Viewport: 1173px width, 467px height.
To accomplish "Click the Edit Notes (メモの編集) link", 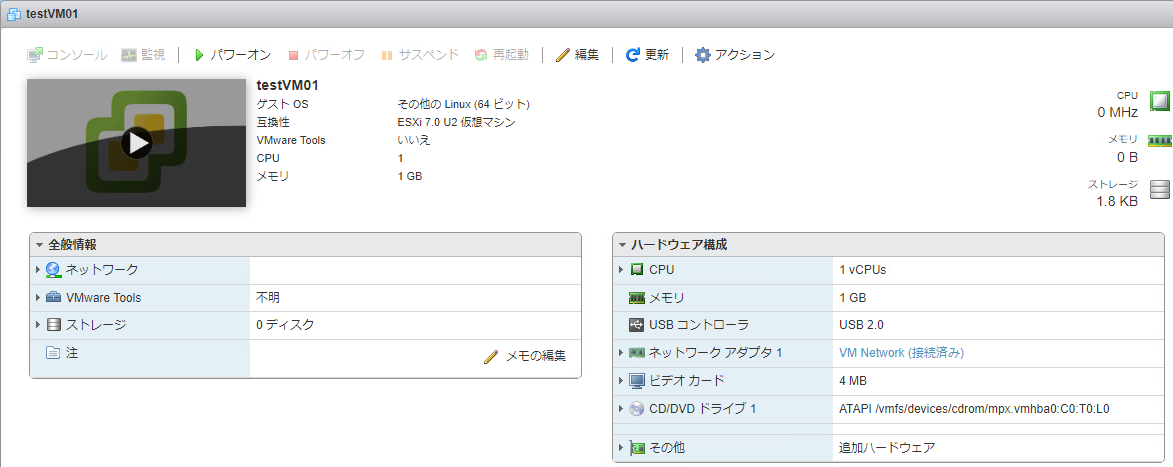I will (525, 356).
